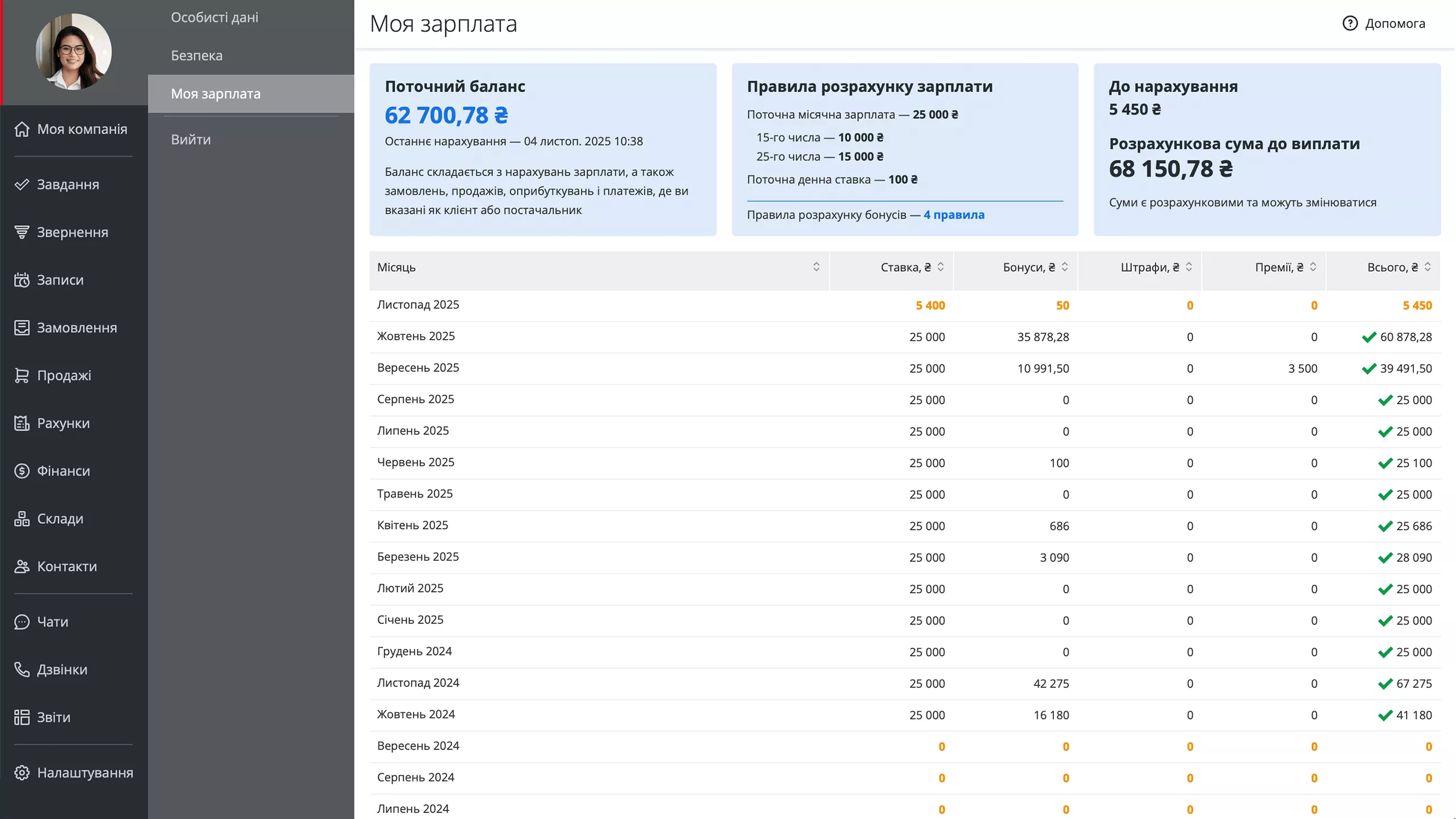
Task: Click the user profile avatar photo
Action: click(x=73, y=52)
